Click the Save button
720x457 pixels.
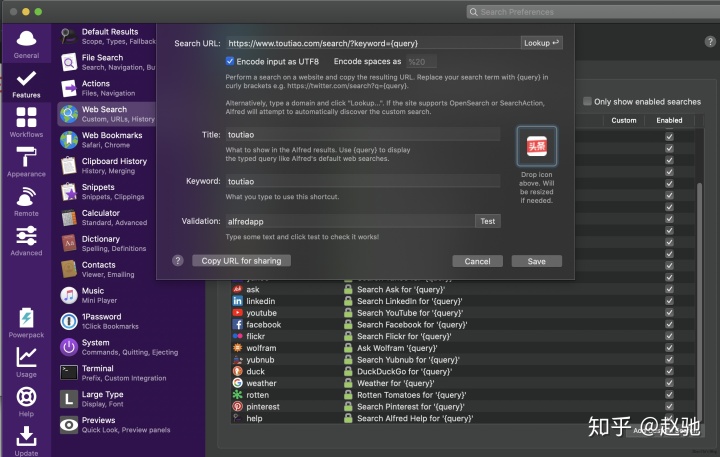[537, 261]
